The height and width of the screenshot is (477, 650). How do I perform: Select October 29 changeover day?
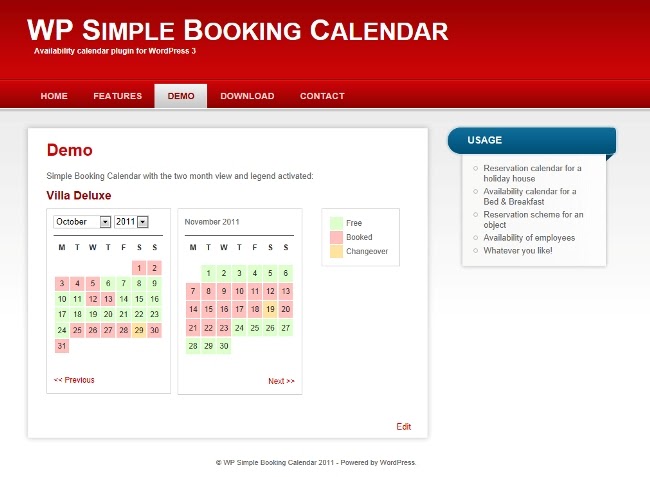coord(139,330)
